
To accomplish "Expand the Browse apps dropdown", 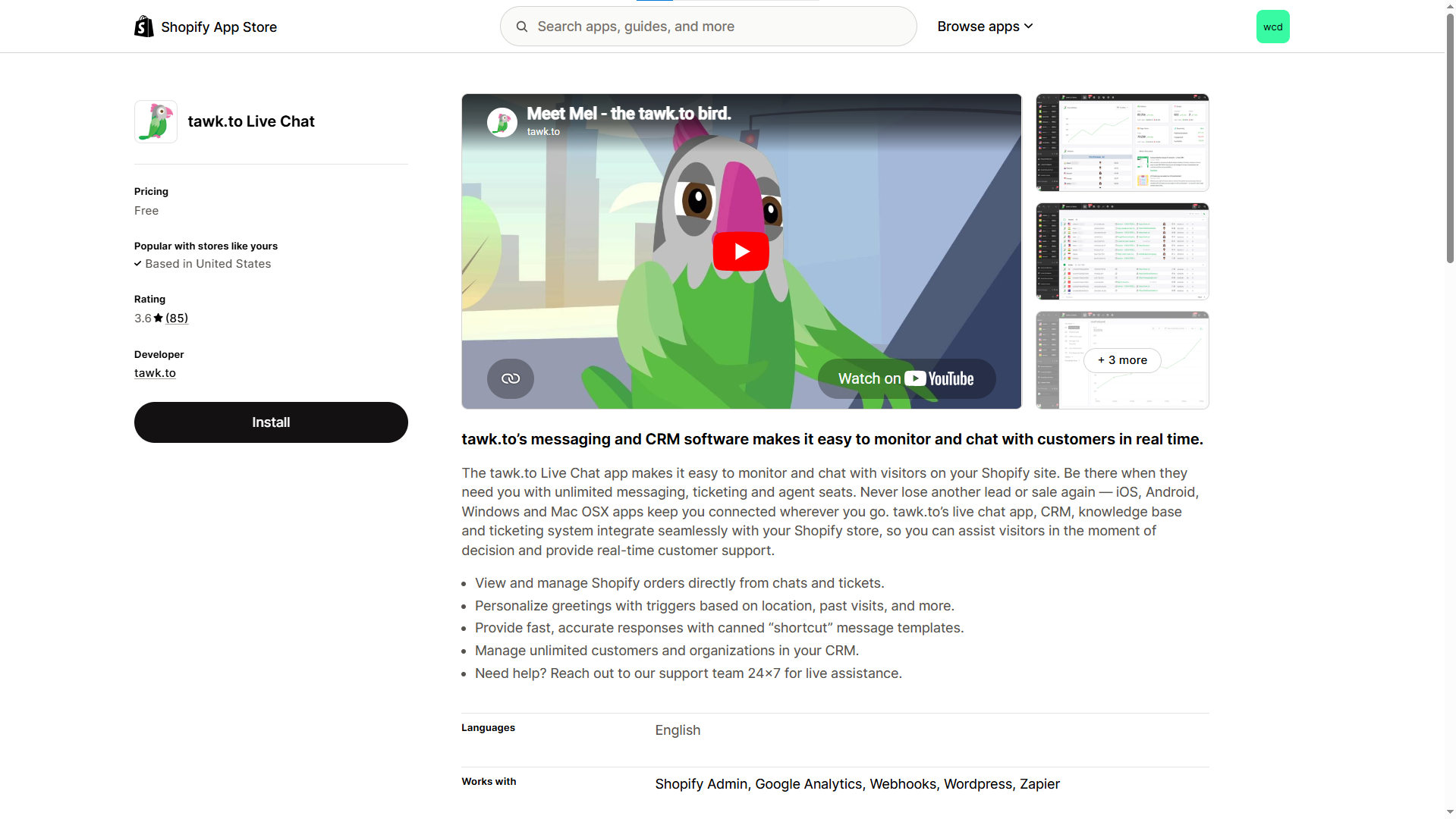I will tap(985, 27).
